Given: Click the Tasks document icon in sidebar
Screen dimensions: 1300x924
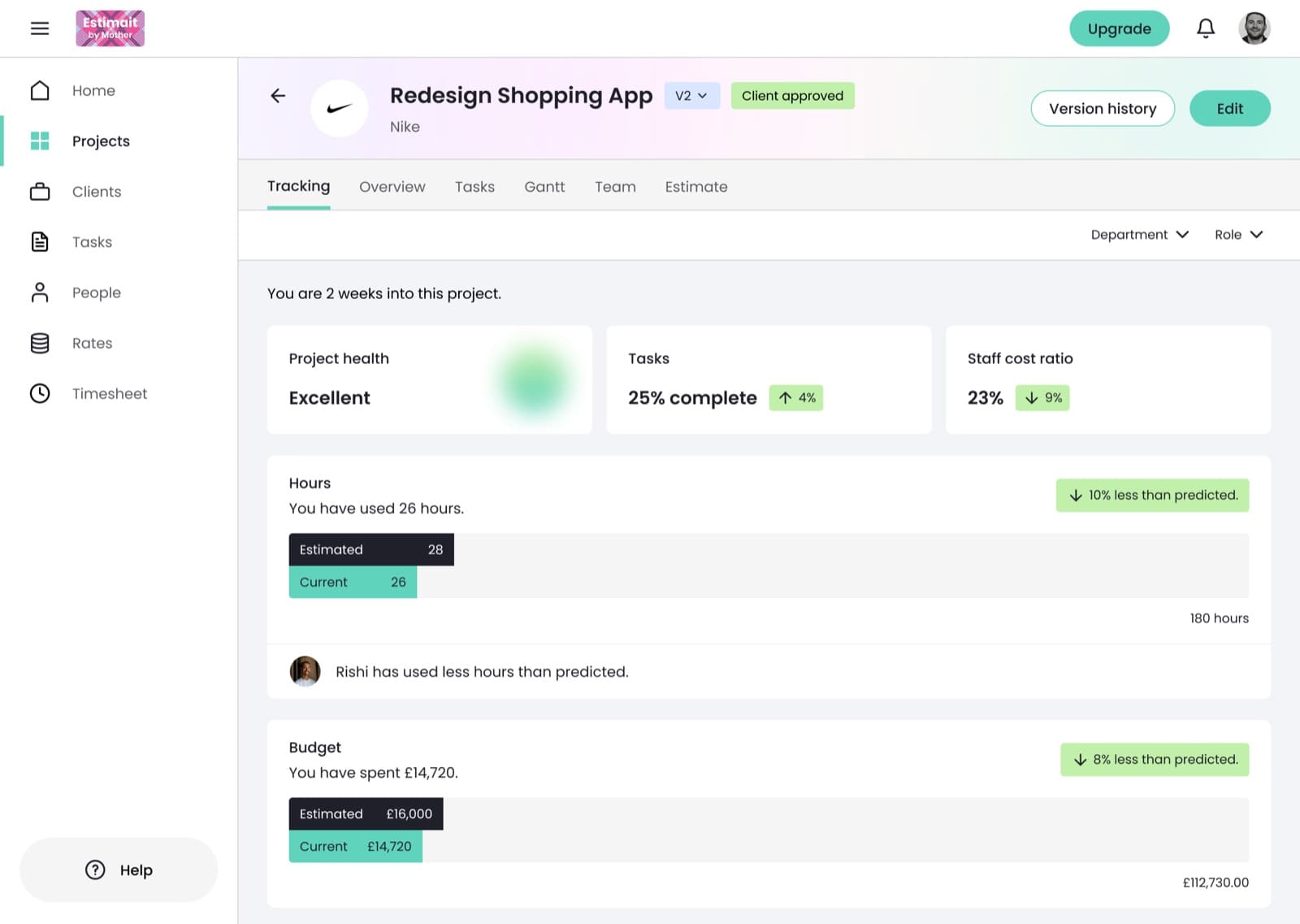Looking at the screenshot, I should click(x=40, y=242).
